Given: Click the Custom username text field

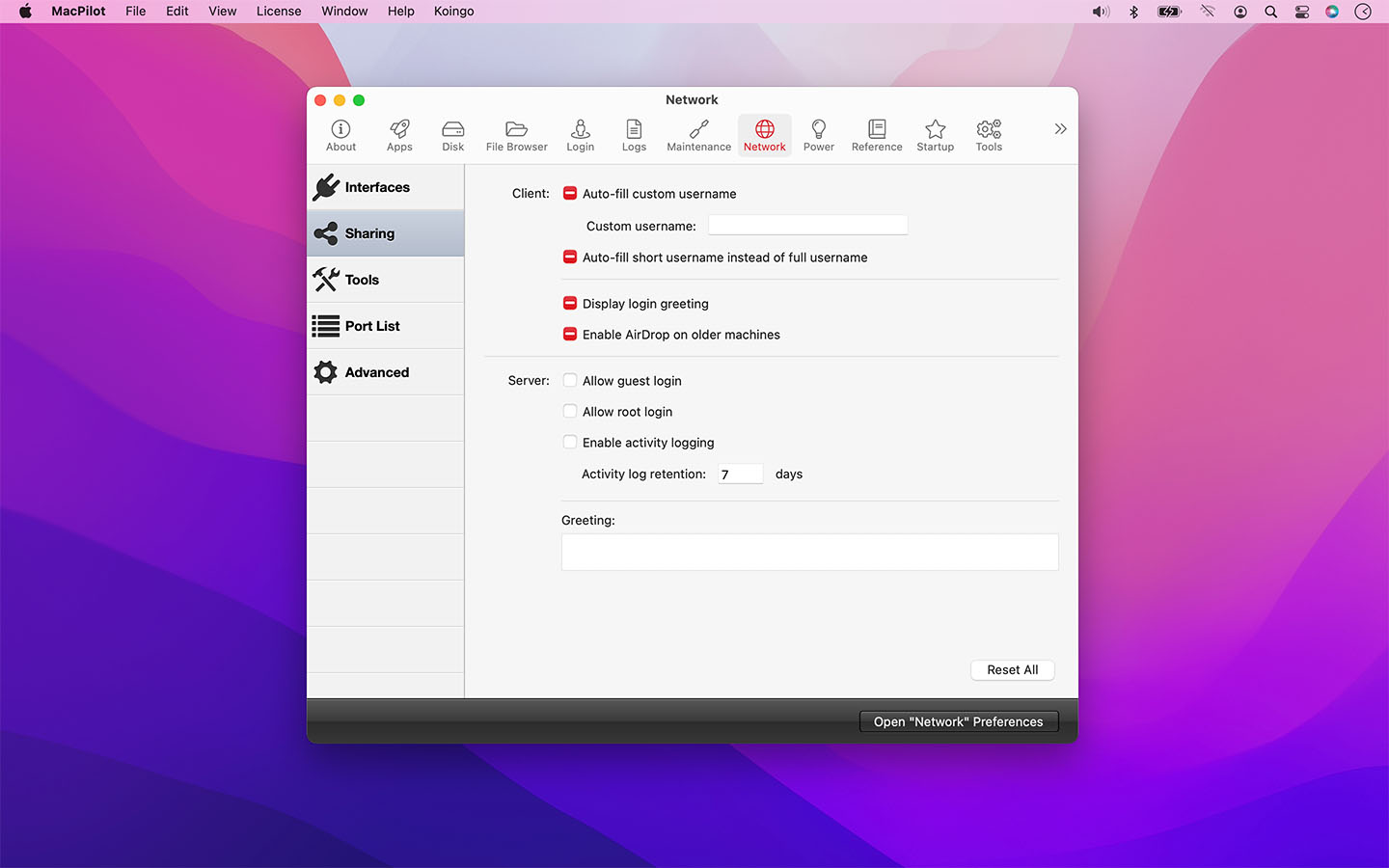Looking at the screenshot, I should click(x=807, y=226).
